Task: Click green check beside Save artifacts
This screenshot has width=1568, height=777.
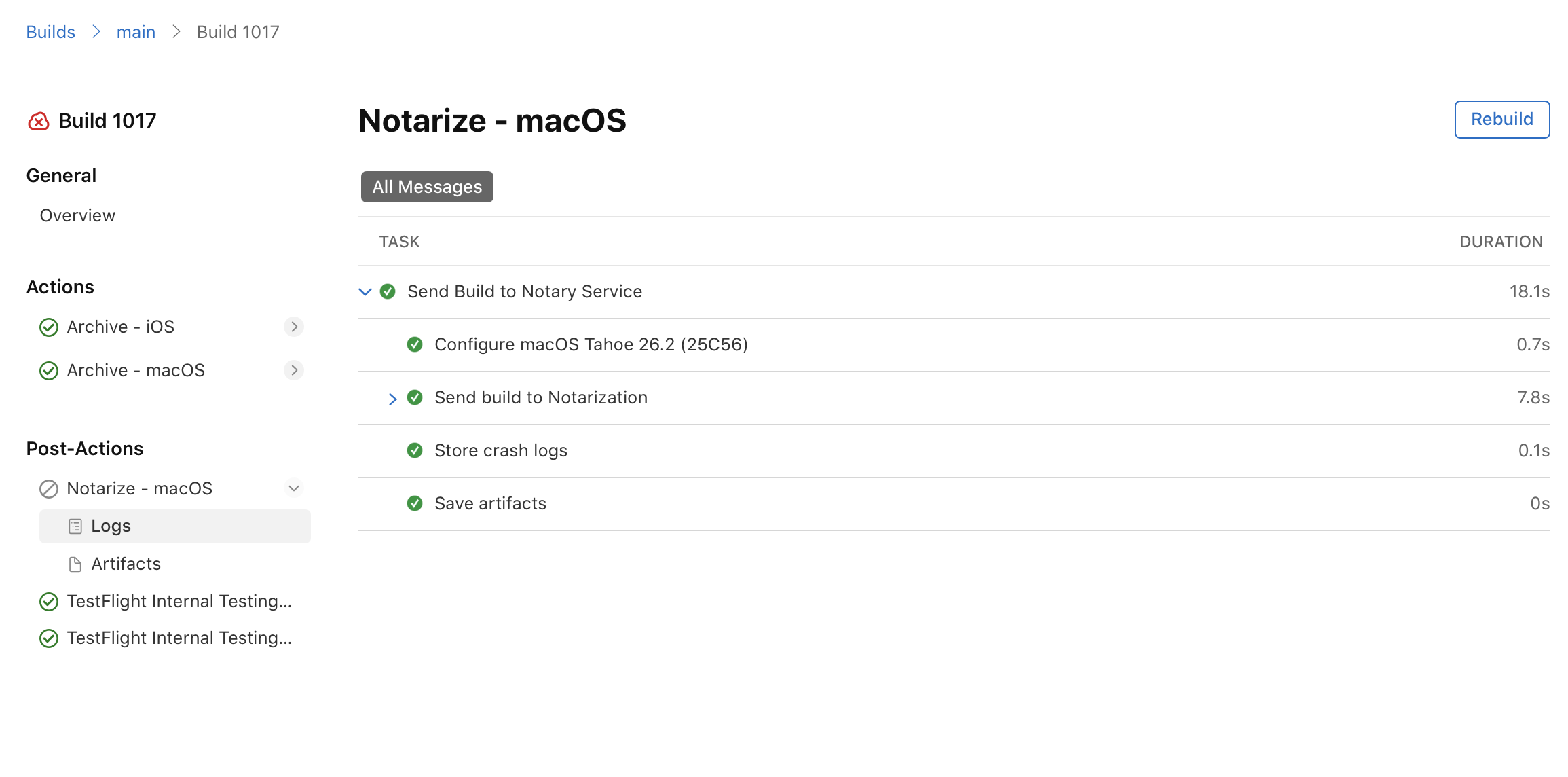Action: 415,503
